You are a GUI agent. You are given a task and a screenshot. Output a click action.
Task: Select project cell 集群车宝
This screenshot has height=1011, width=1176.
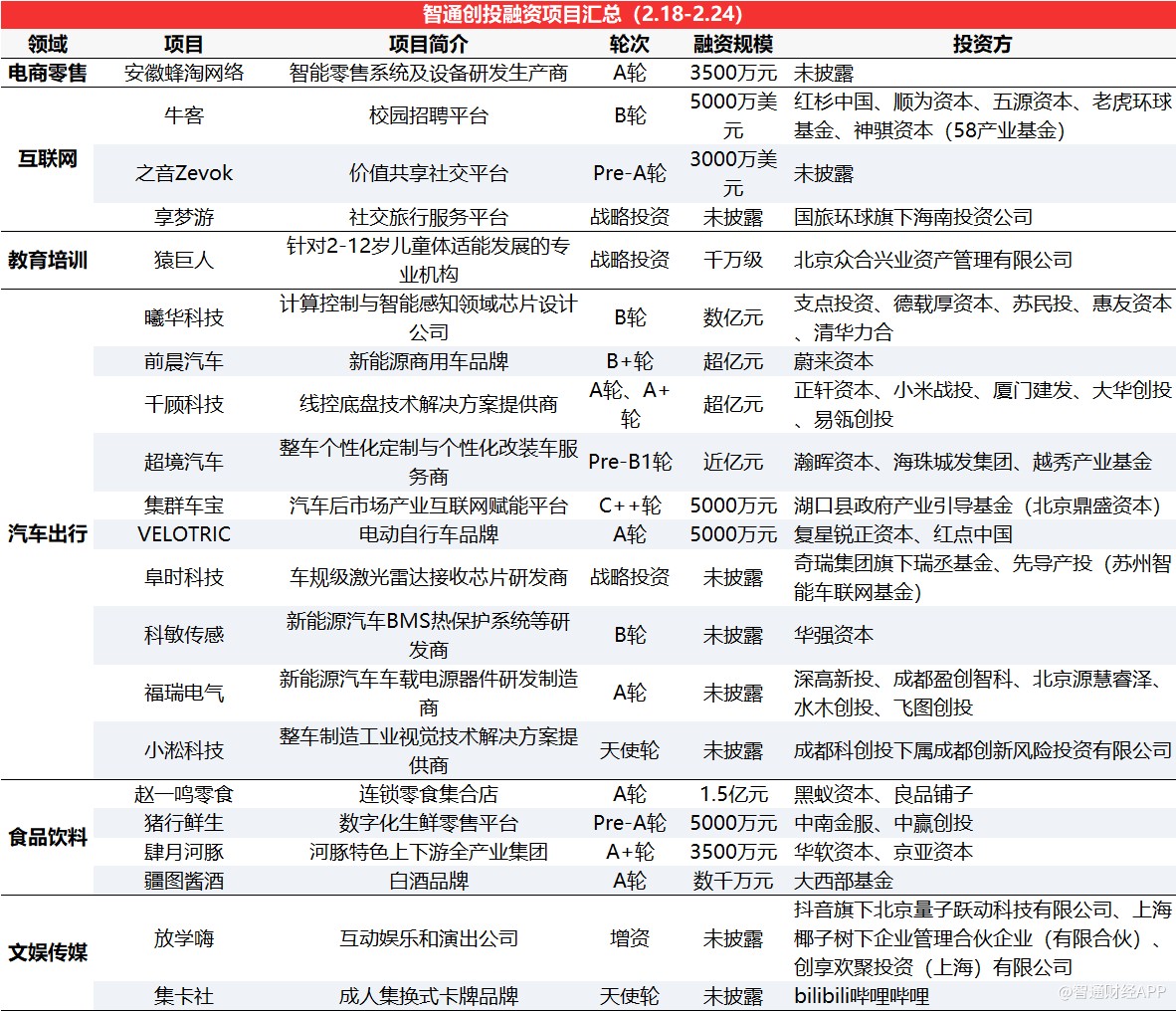(x=184, y=505)
